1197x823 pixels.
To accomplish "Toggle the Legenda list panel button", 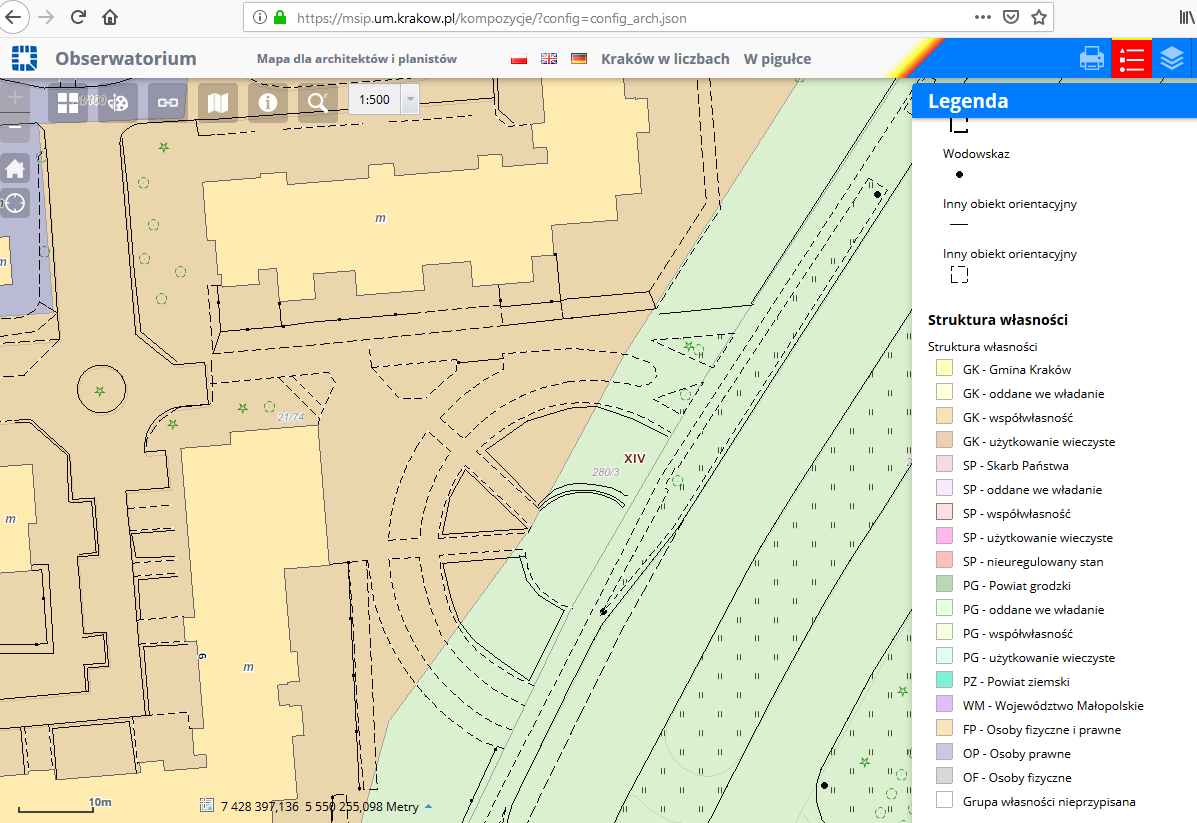I will tap(1131, 59).
